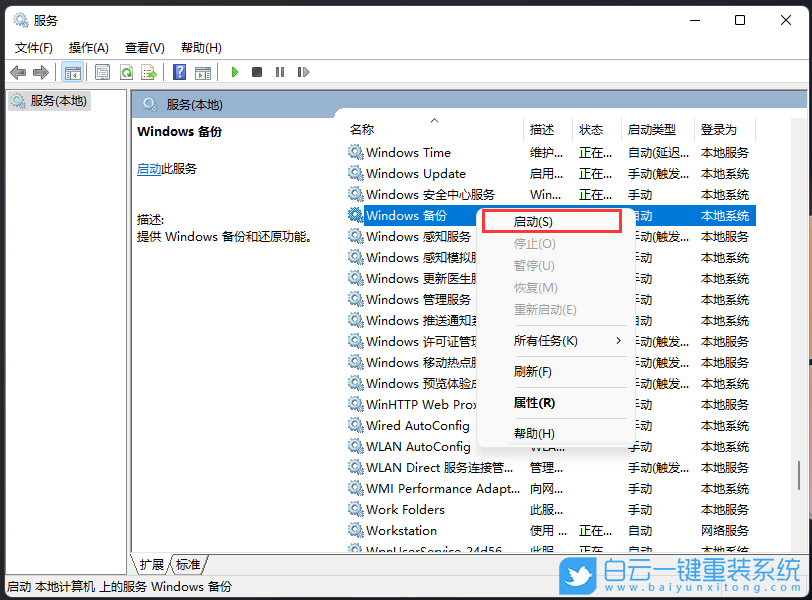Screen dimensions: 812x600
Task: Refresh the service list via the toolbar icon
Action: click(x=127, y=72)
